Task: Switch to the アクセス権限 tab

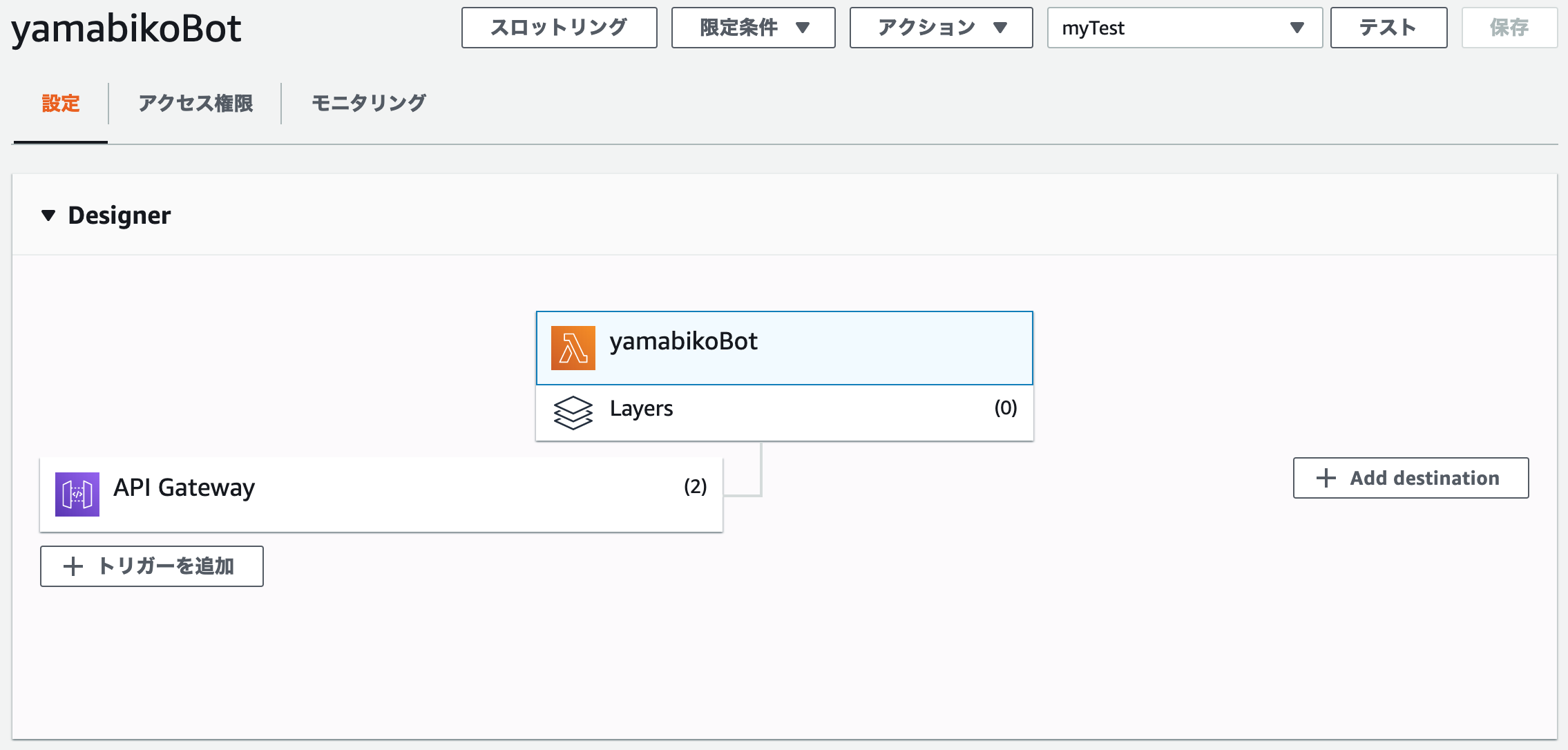Action: [195, 104]
